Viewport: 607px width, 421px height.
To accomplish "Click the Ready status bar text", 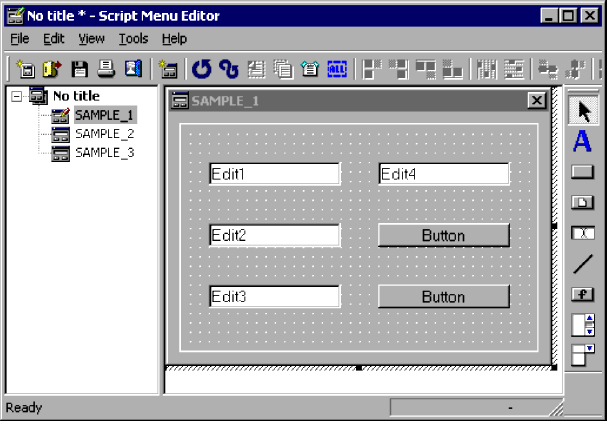I will [24, 407].
